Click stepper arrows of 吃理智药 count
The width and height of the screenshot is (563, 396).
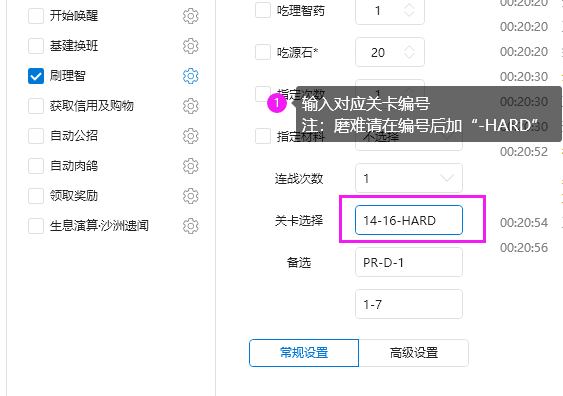(409, 10)
